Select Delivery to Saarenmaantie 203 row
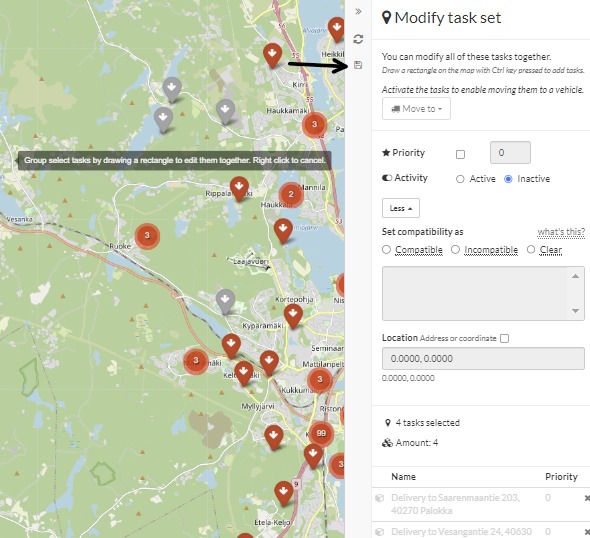Viewport: 590px width, 538px height. click(481, 504)
